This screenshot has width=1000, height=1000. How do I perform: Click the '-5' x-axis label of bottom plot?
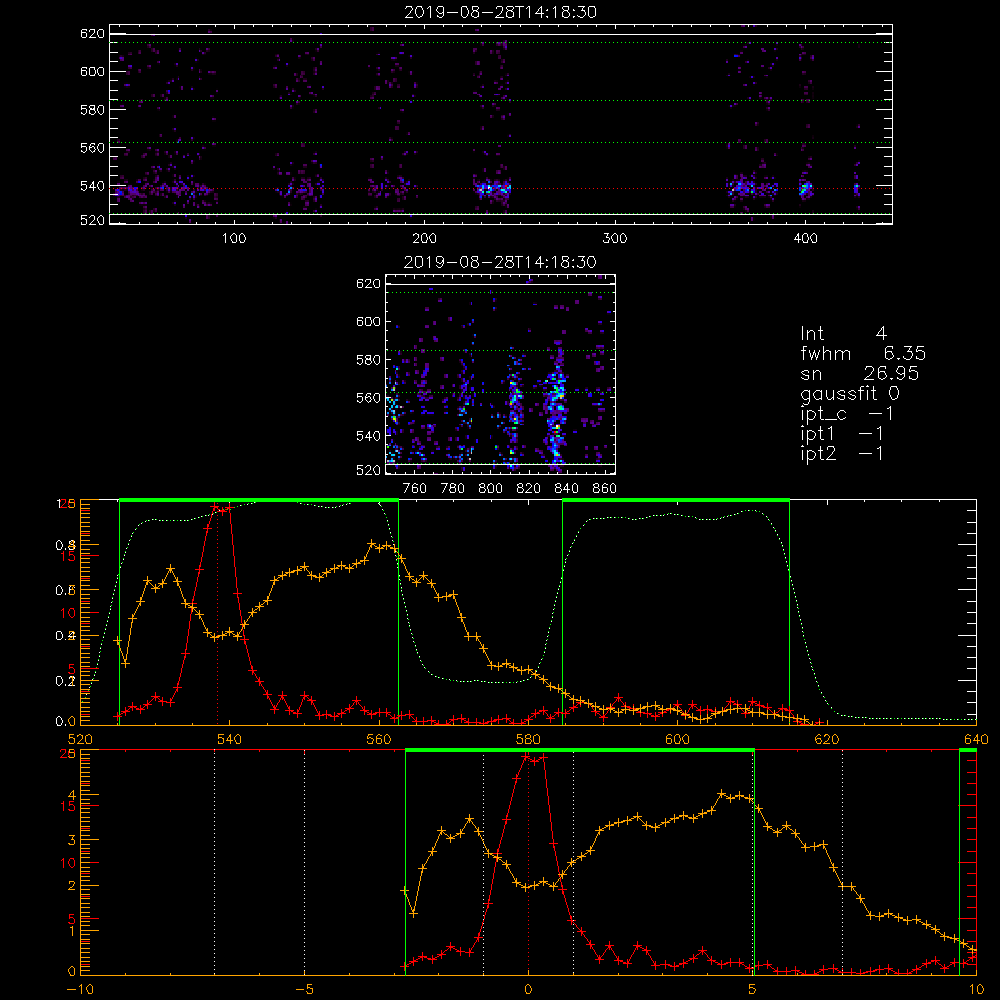click(304, 989)
